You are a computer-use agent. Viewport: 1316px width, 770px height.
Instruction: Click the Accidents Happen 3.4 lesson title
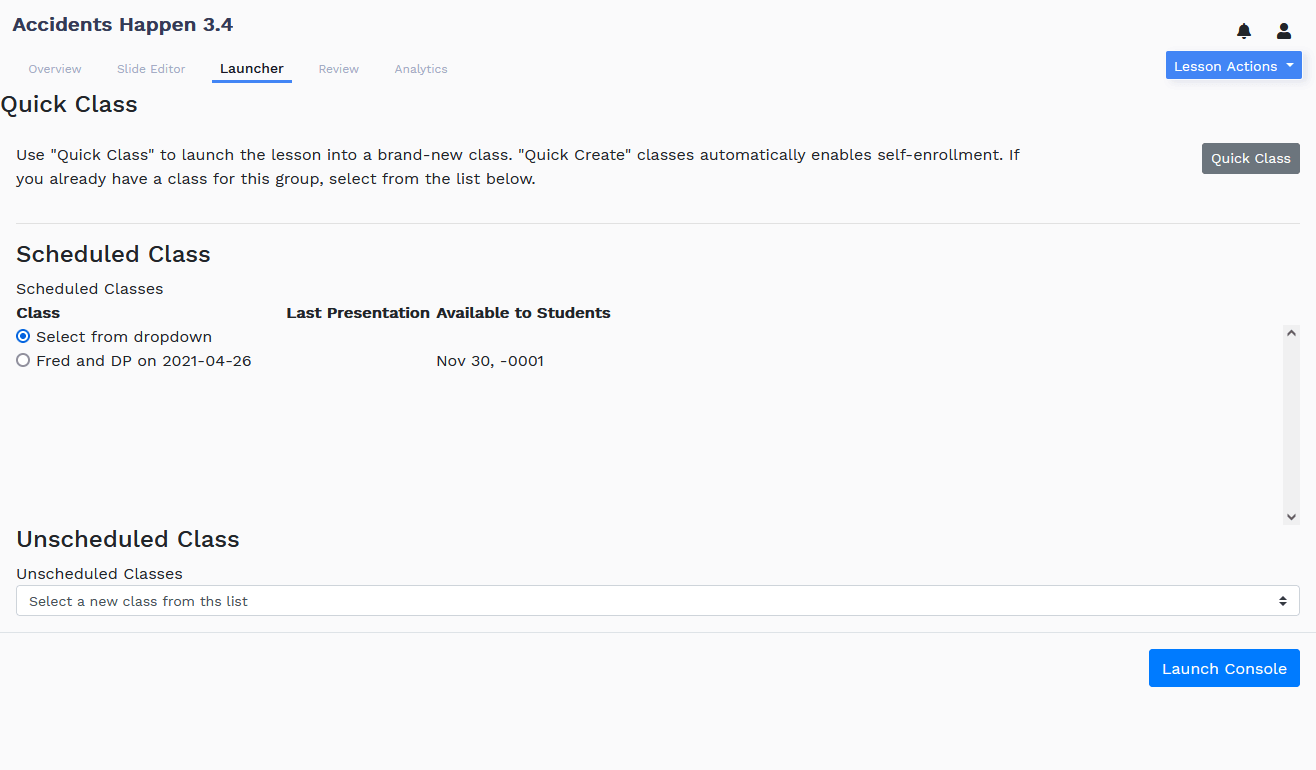coord(123,24)
